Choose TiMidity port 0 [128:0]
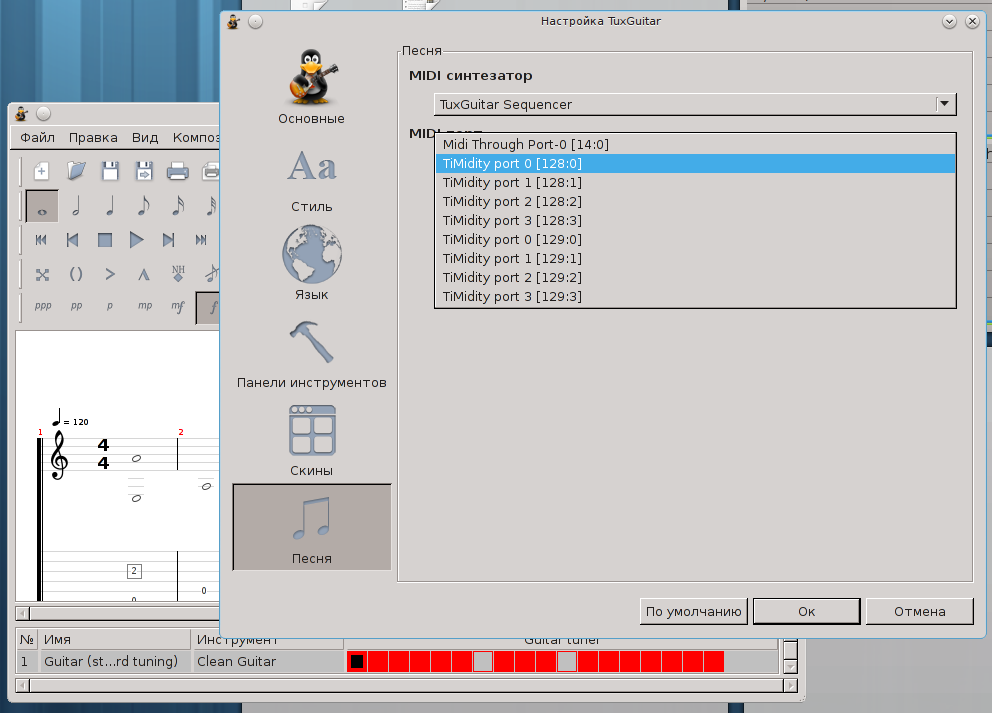The width and height of the screenshot is (992, 713). pyautogui.click(x=695, y=163)
